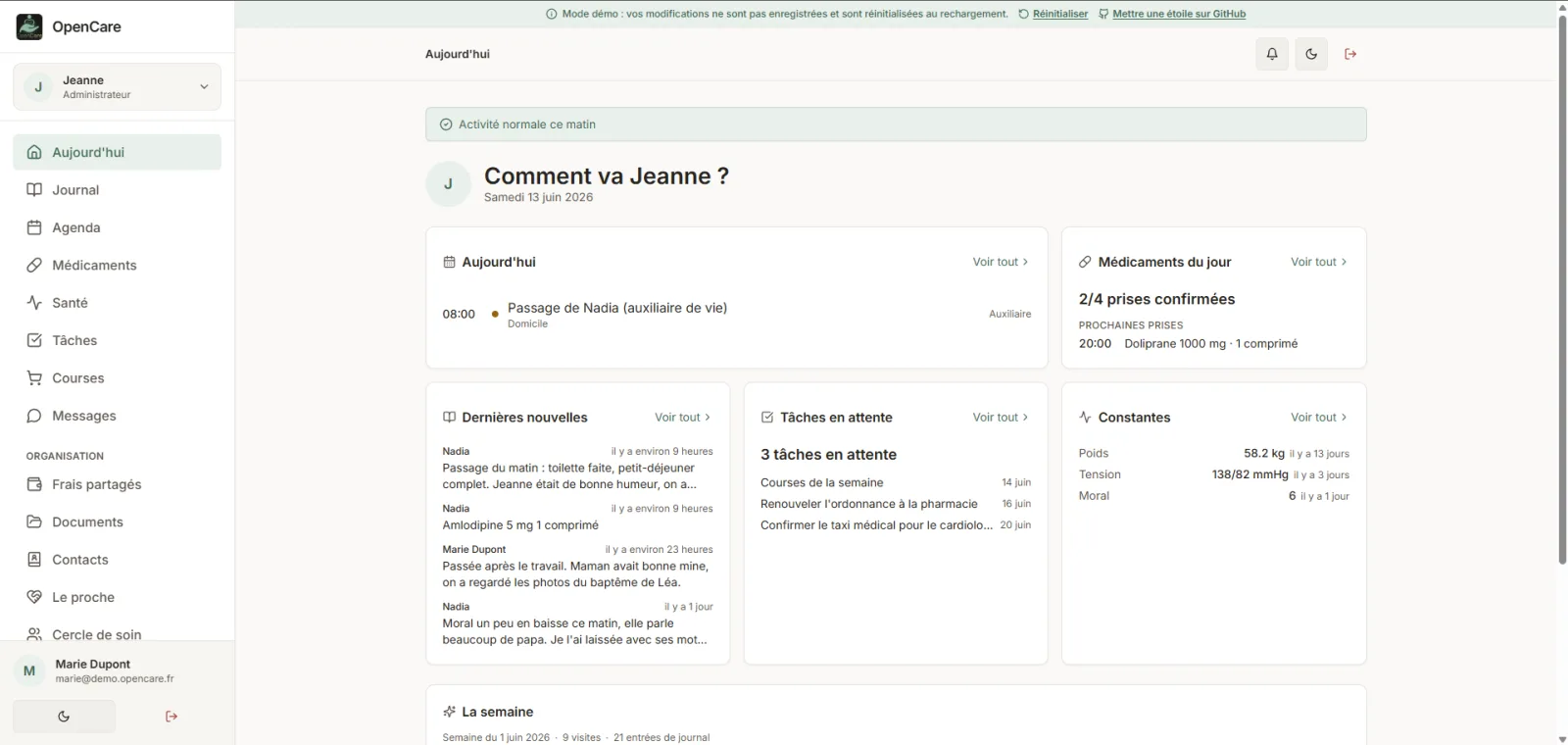Click the Poids 58.2 kg reading
1568x745 pixels.
(1214, 454)
